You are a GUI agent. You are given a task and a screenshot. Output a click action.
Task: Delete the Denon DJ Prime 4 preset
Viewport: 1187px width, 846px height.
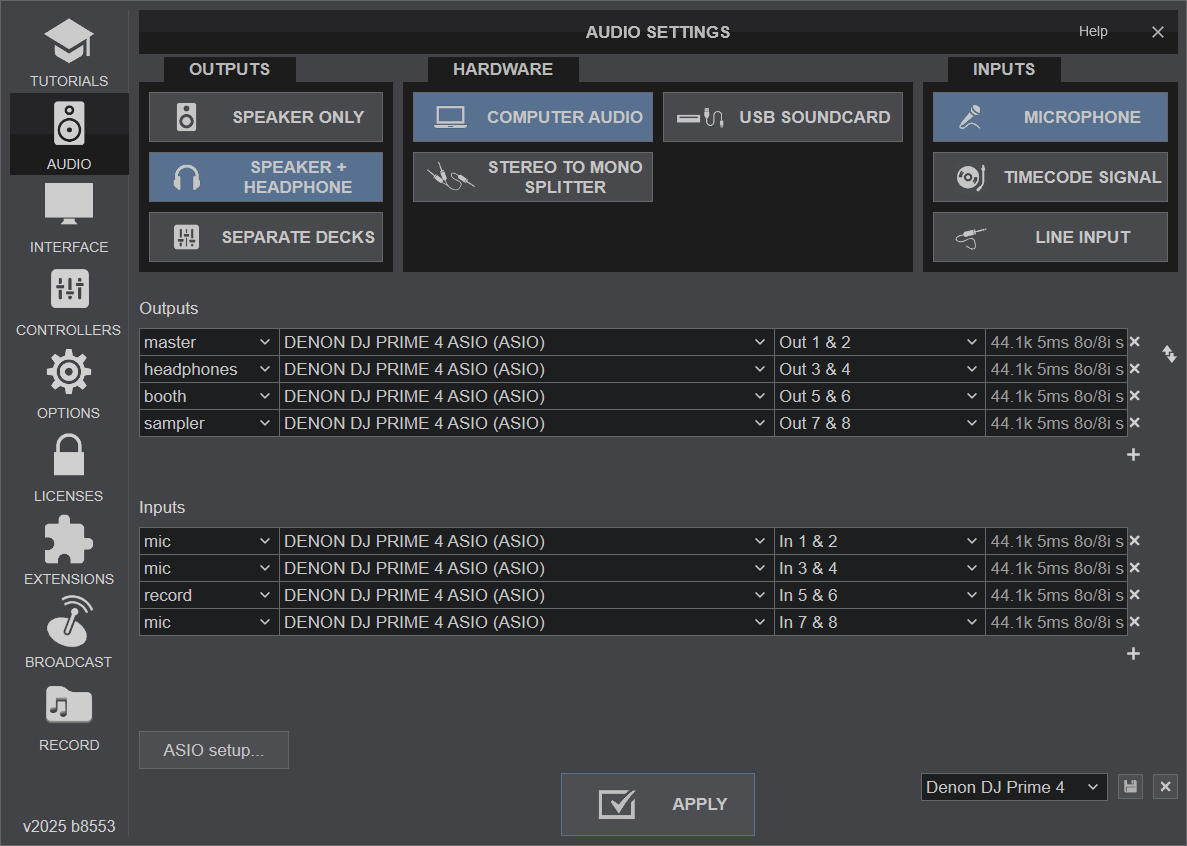(x=1166, y=787)
